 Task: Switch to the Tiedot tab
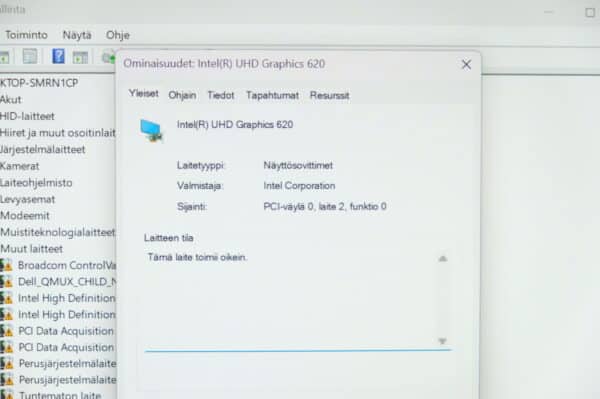click(220, 95)
